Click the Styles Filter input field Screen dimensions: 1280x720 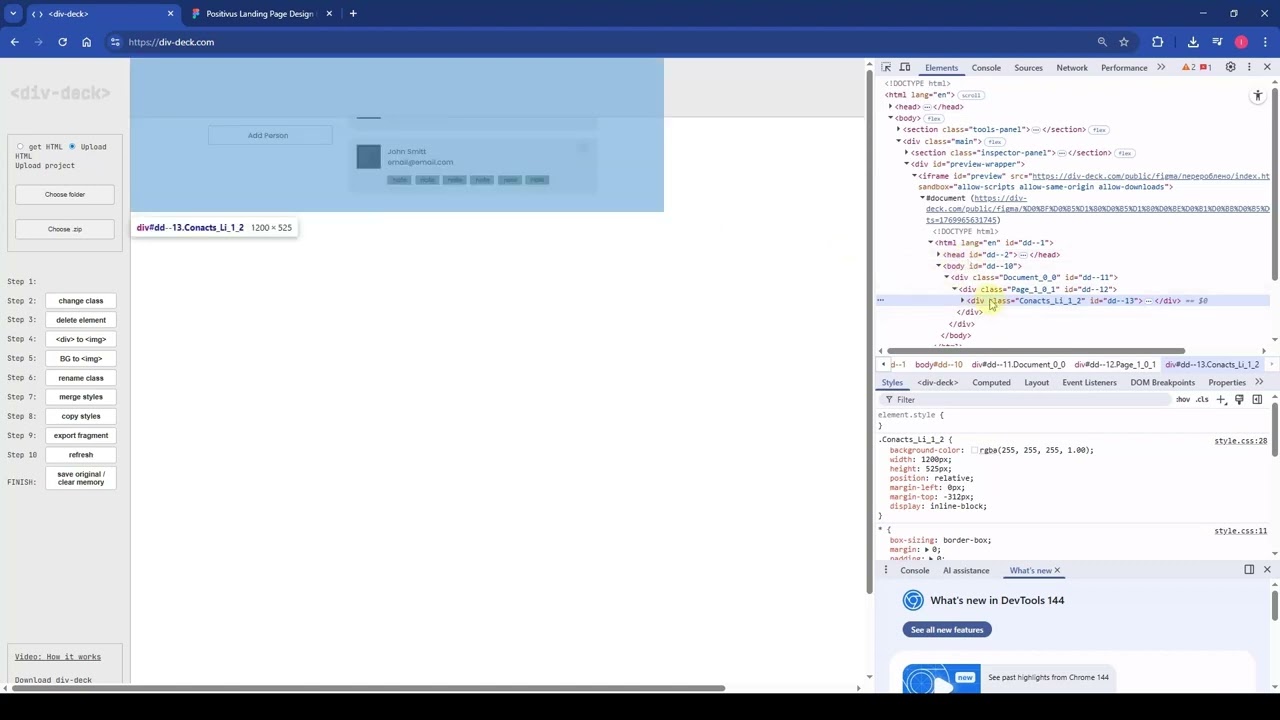point(1025,400)
